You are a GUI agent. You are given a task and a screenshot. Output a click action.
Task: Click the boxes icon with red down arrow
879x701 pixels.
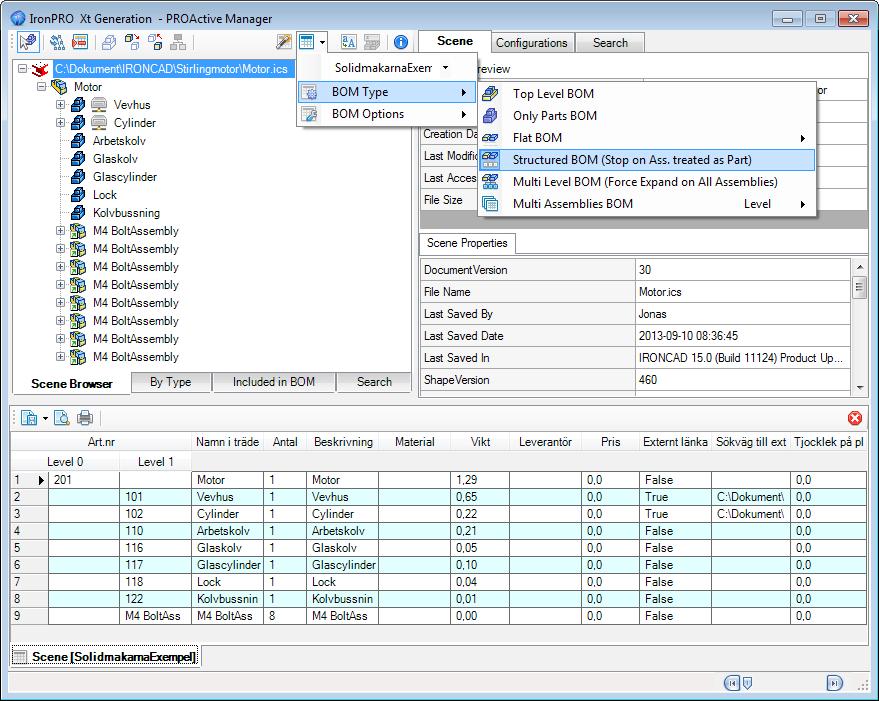coord(132,41)
